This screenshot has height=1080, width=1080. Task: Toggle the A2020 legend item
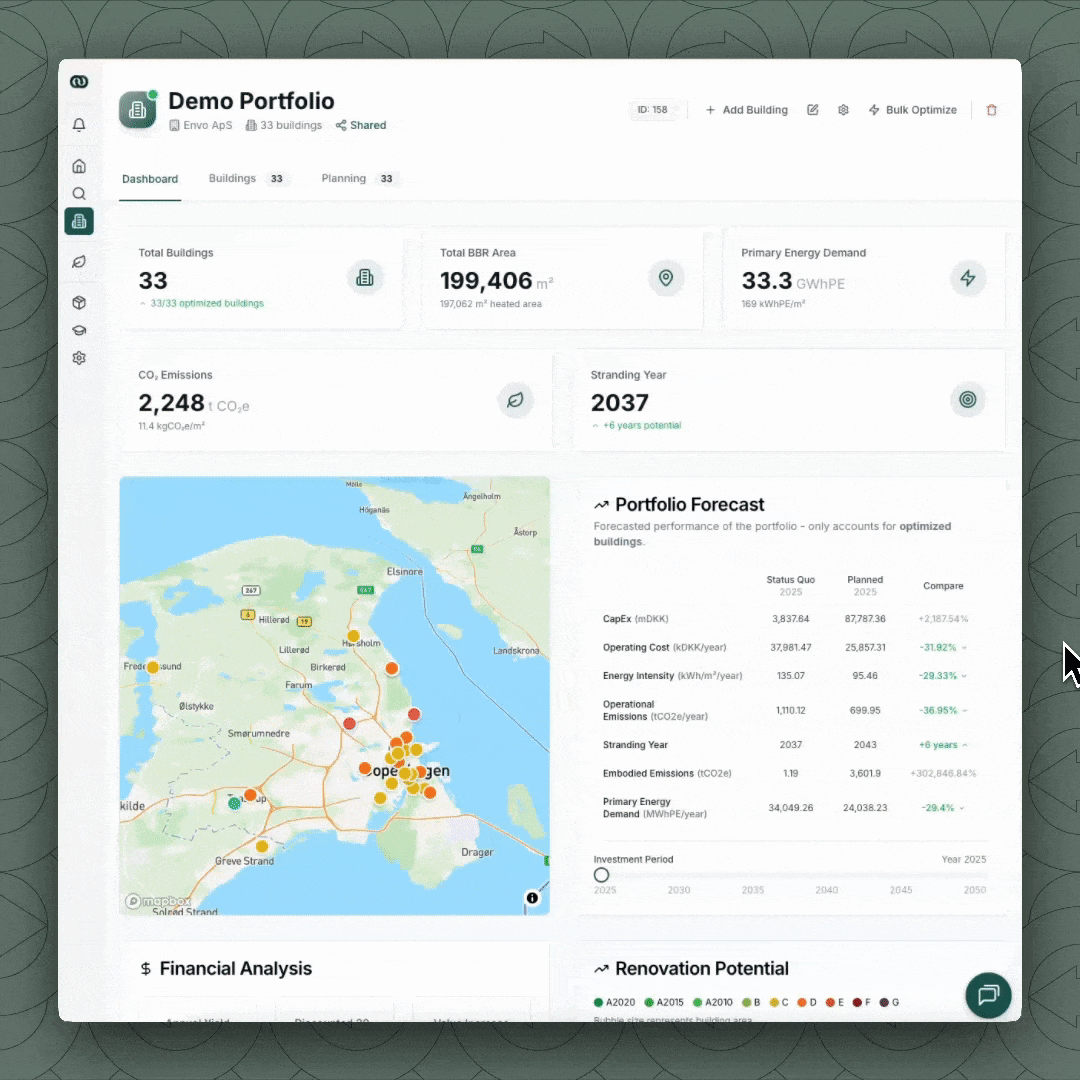pyautogui.click(x=614, y=1002)
